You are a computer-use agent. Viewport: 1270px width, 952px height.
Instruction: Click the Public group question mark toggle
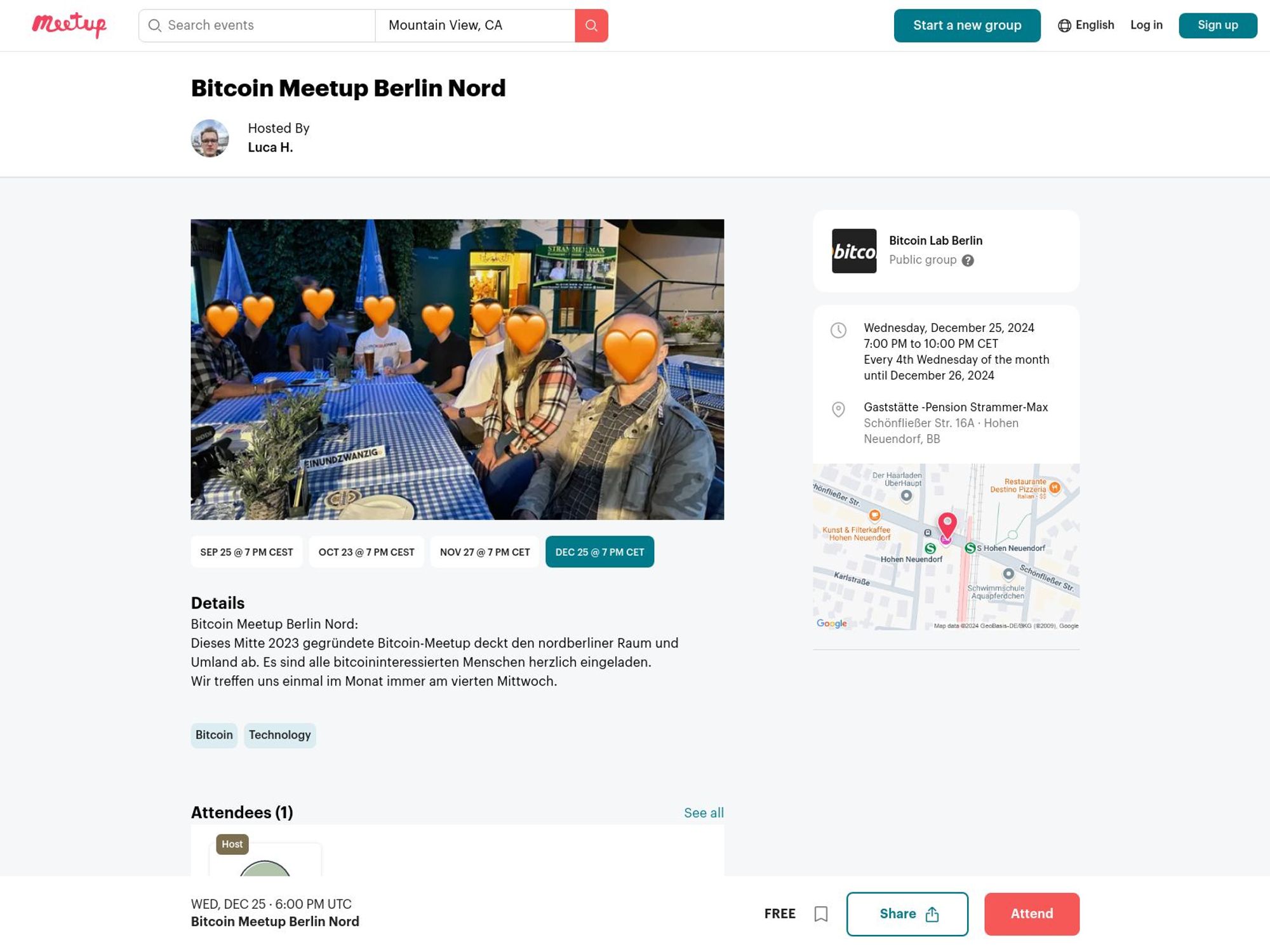click(x=967, y=260)
